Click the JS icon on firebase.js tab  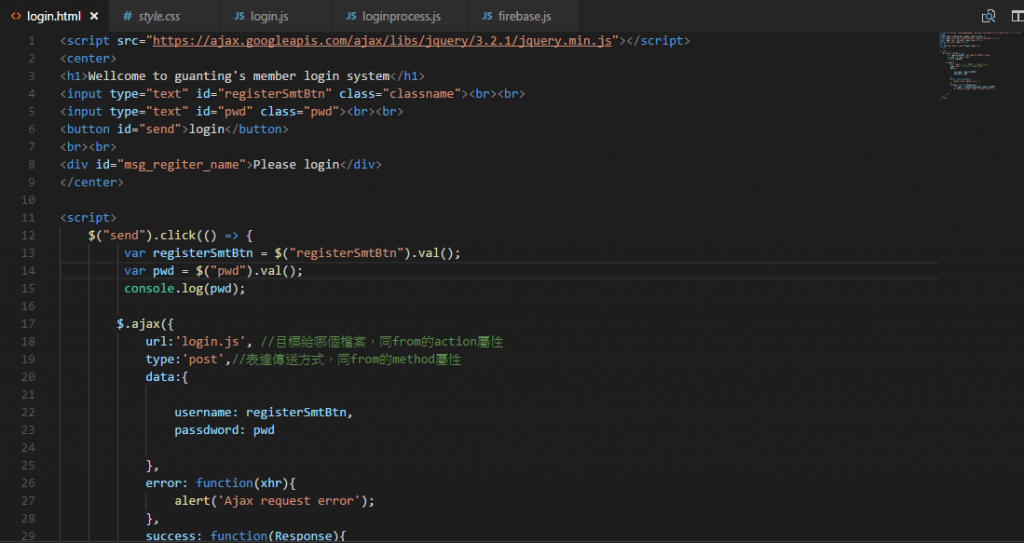pos(487,16)
